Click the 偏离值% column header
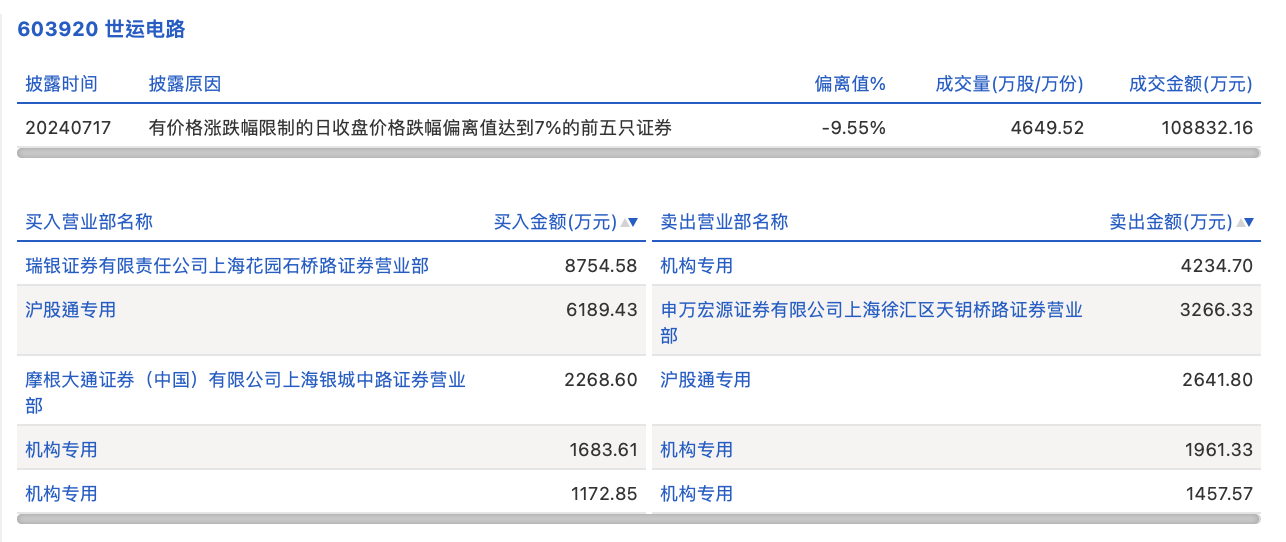 tap(850, 84)
